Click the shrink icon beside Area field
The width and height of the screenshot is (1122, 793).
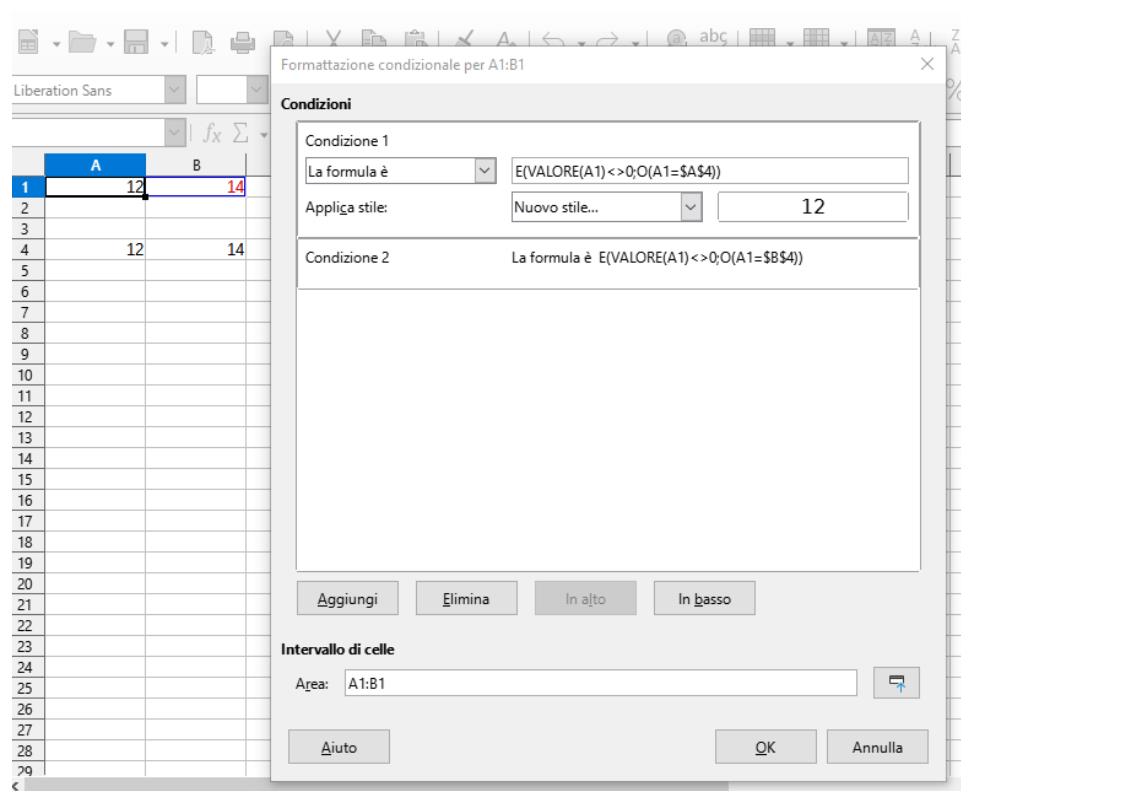click(896, 682)
